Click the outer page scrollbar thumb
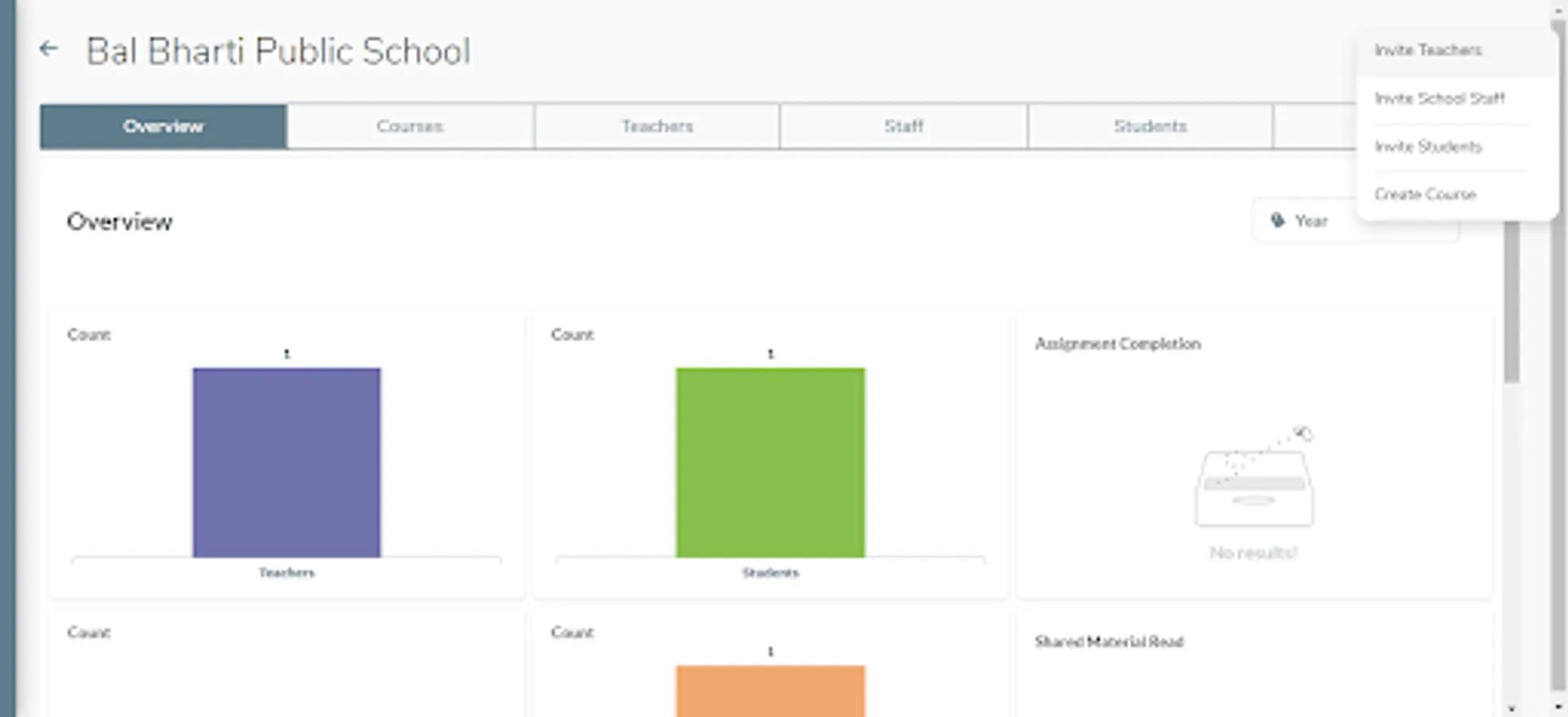 click(x=1558, y=355)
